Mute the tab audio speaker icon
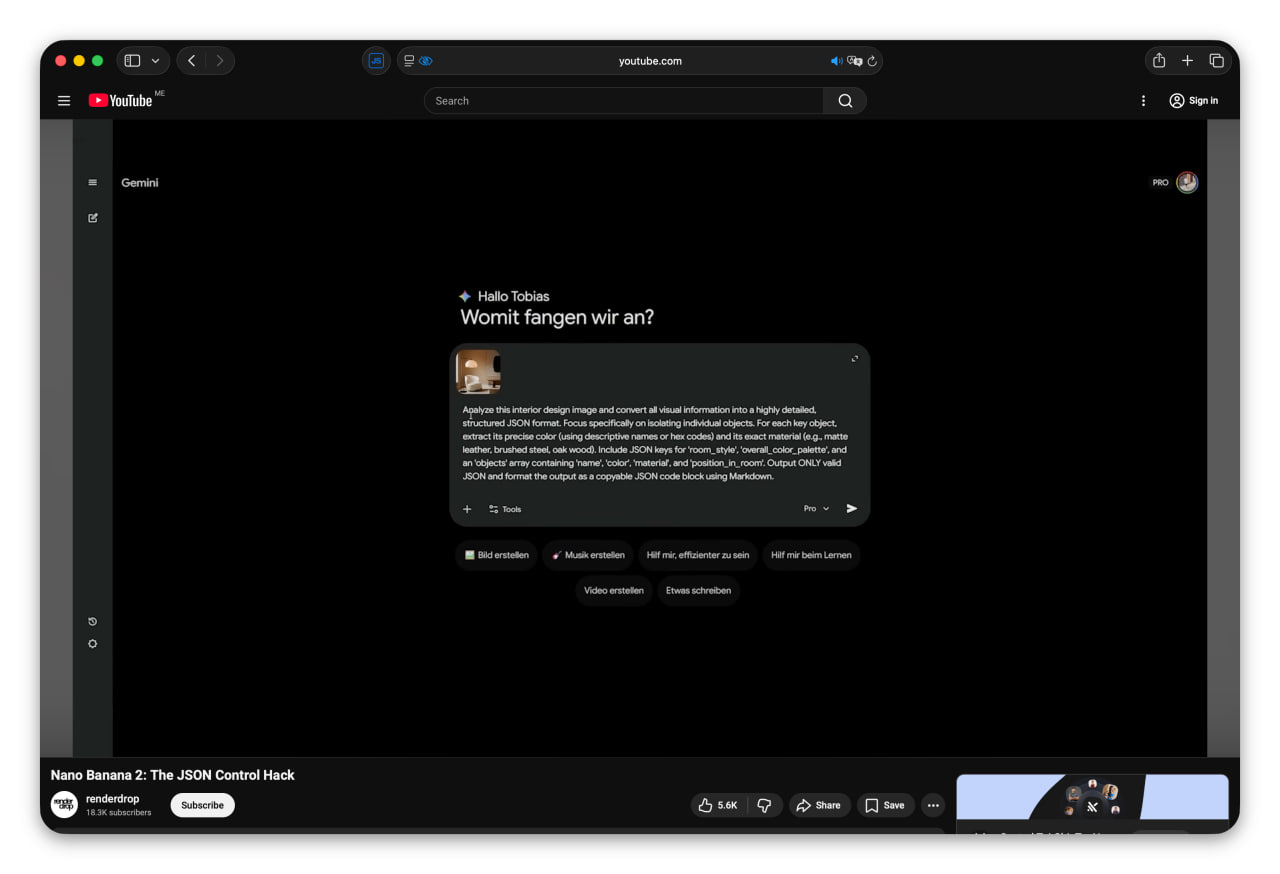 pyautogui.click(x=836, y=61)
